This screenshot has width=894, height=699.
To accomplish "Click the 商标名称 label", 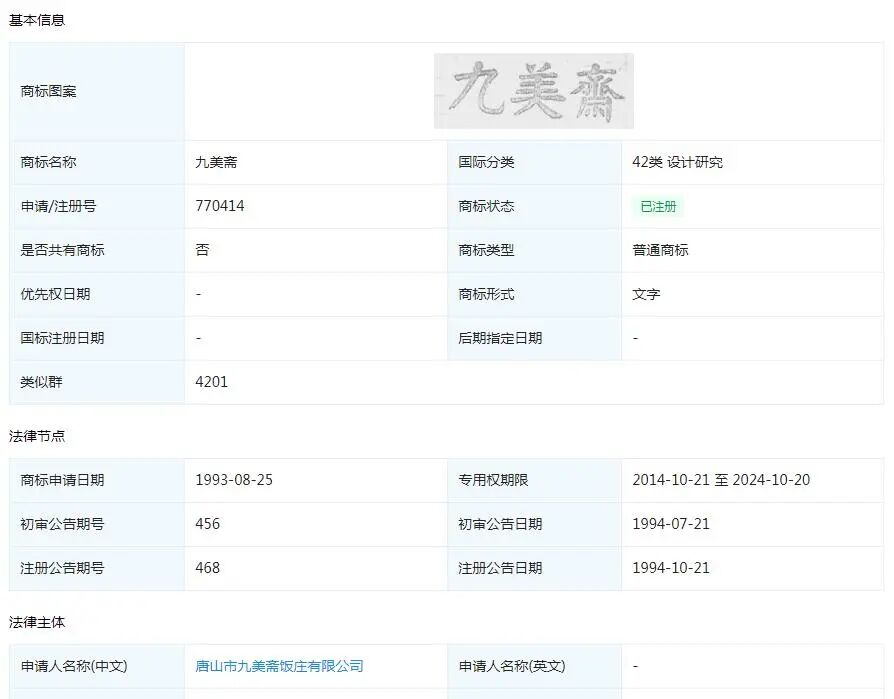I will click(48, 162).
